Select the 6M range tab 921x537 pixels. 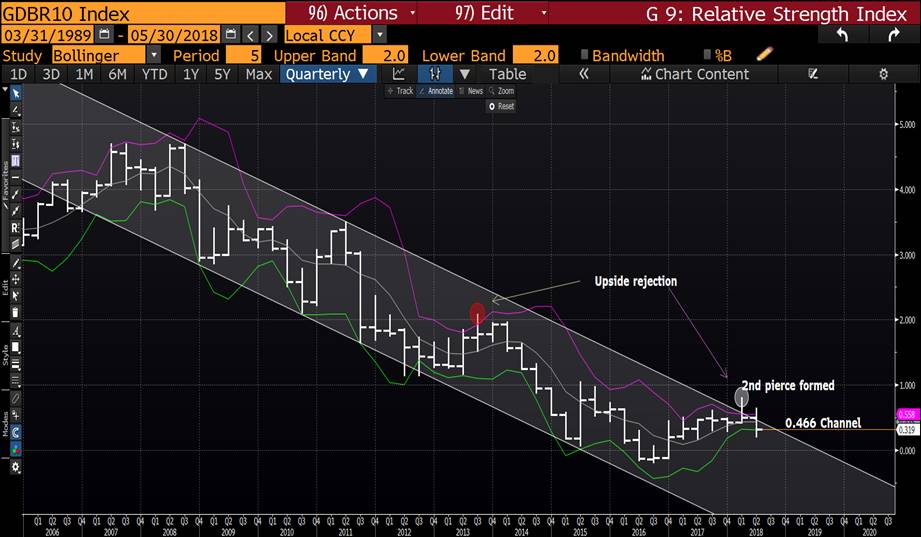[117, 74]
